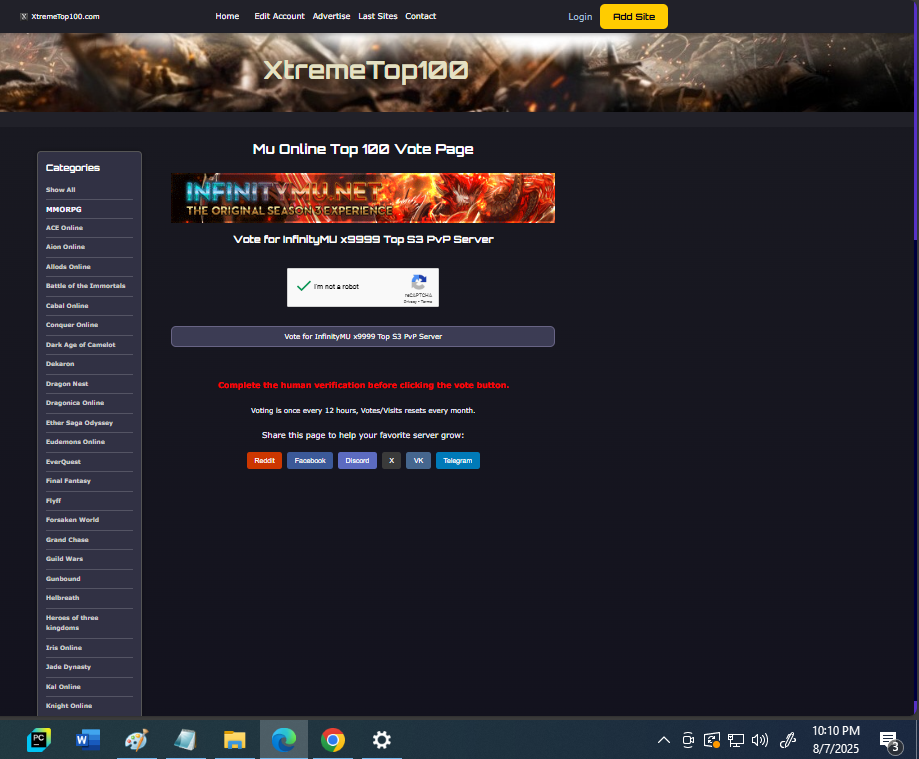
Task: Share the page via X button
Action: [x=392, y=461]
